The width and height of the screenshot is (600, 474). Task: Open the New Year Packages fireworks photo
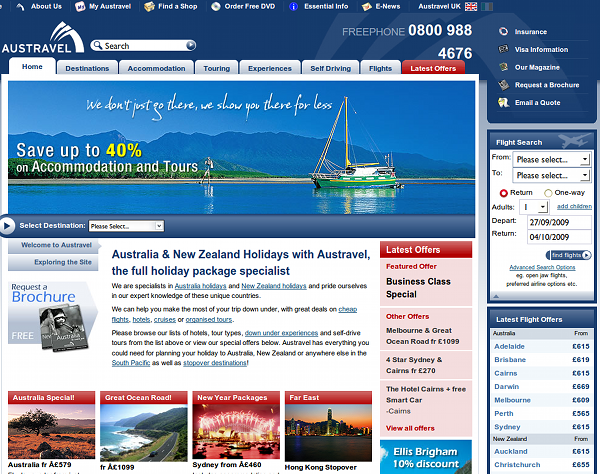click(236, 432)
